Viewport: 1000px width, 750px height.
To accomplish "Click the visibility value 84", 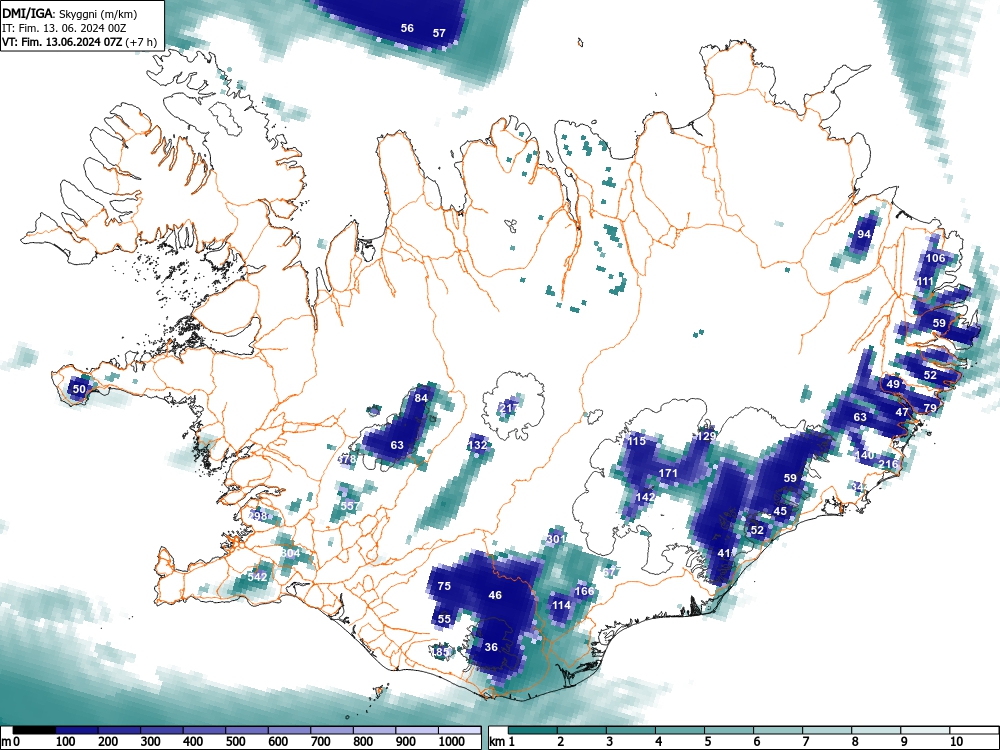I will [421, 398].
